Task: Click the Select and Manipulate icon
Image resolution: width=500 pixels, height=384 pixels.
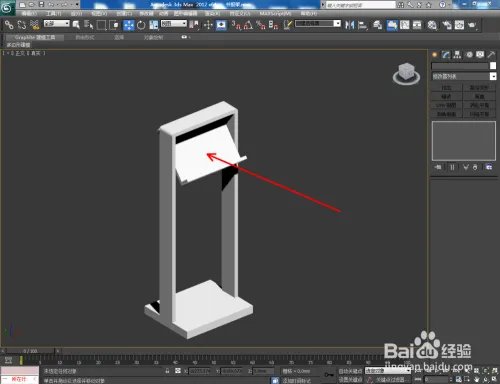Action: pyautogui.click(x=208, y=25)
